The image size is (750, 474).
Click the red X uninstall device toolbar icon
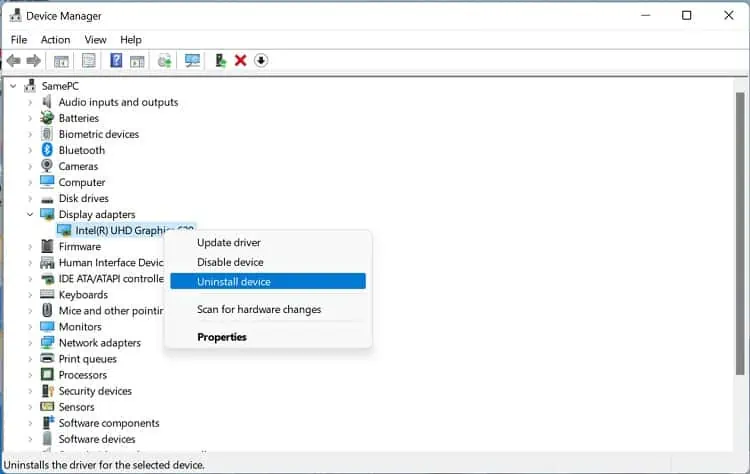click(240, 61)
